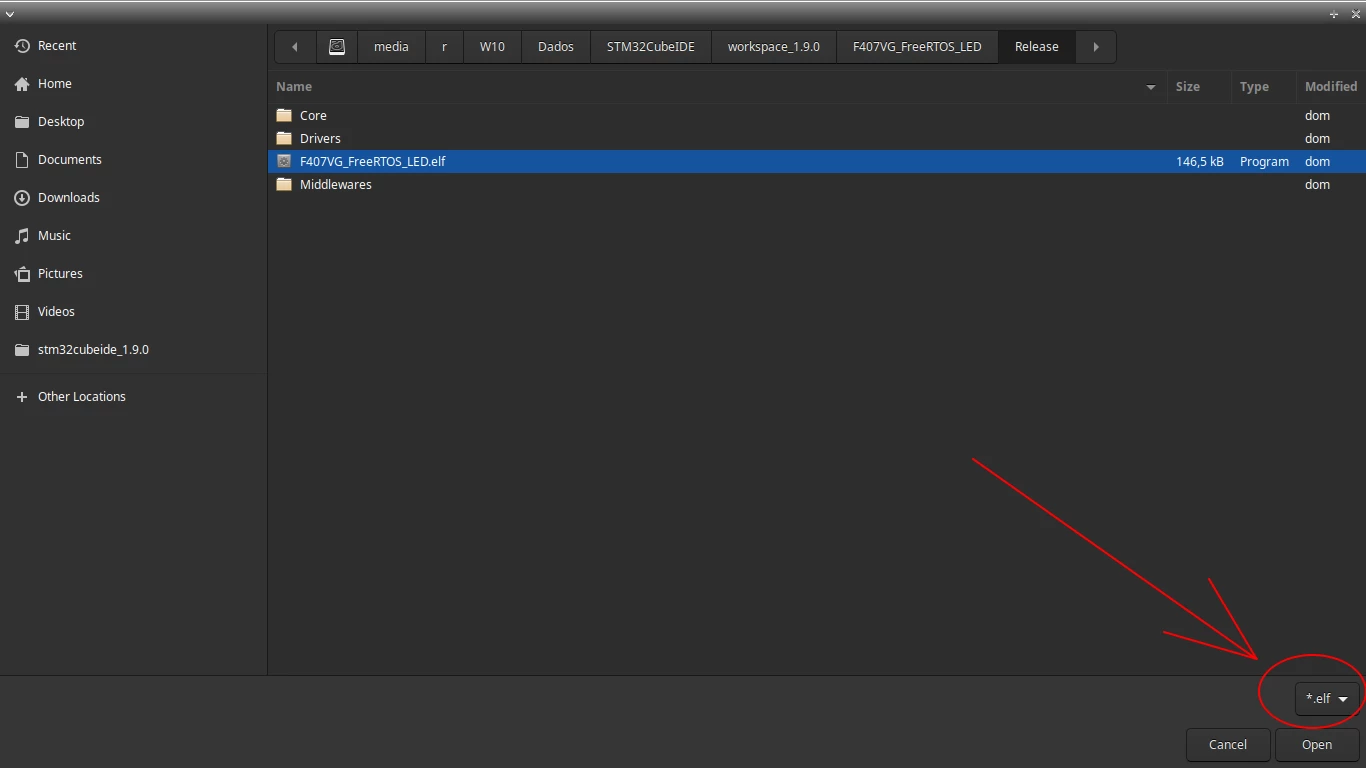Click Release segment in path bar
The width and height of the screenshot is (1366, 768).
(x=1037, y=47)
